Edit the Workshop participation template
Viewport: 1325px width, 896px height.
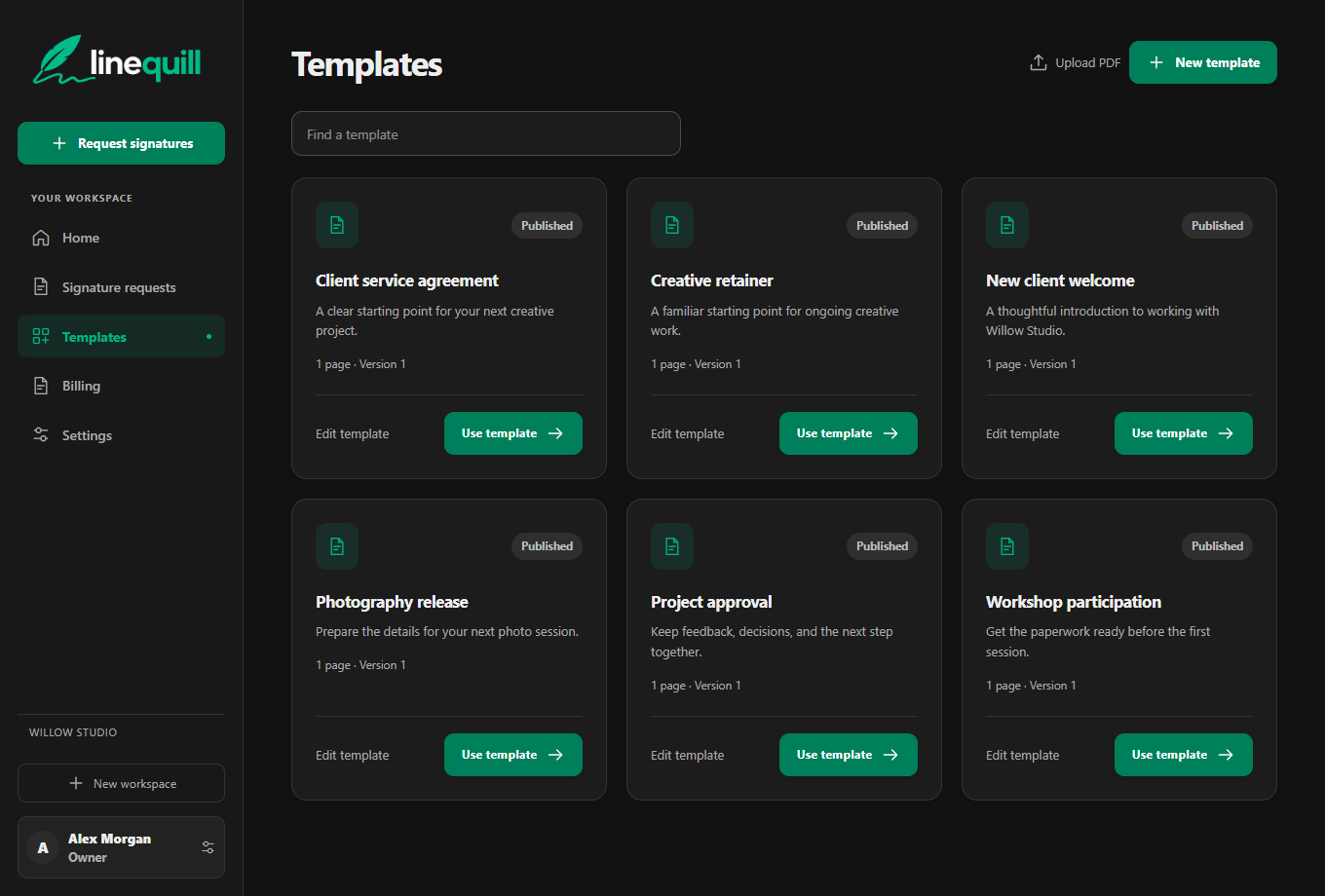(1023, 755)
